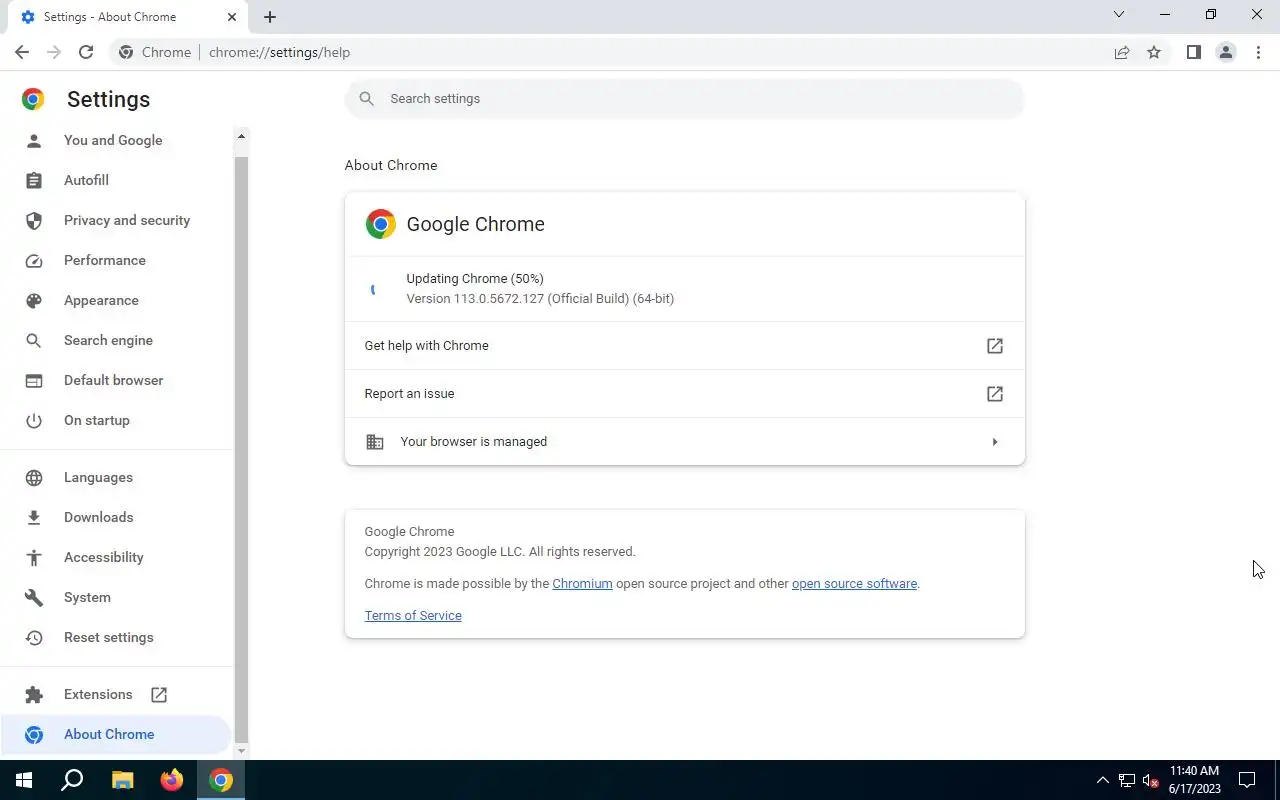The image size is (1280, 800).
Task: Open the side panel icon
Action: [x=1194, y=52]
